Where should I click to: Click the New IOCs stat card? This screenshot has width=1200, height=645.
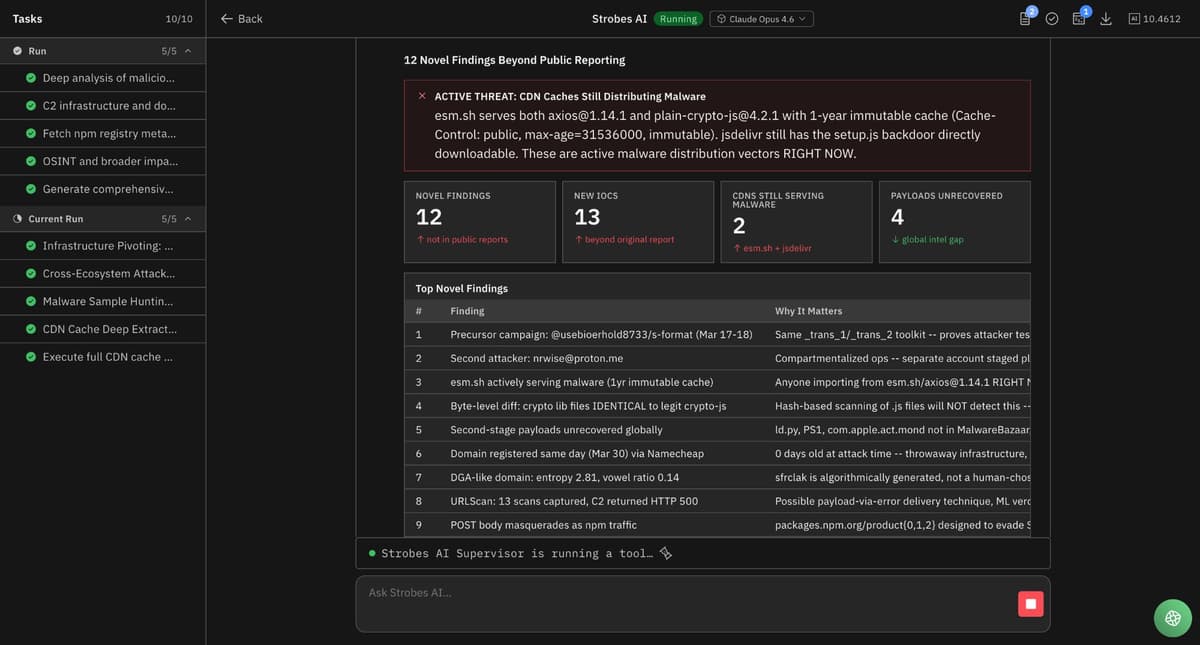click(638, 222)
